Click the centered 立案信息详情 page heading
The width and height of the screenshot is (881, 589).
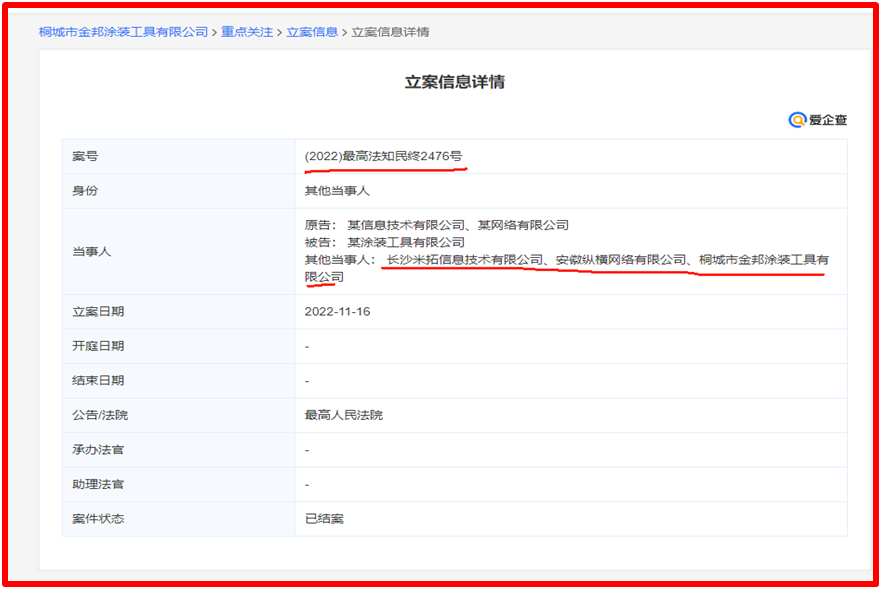(454, 82)
